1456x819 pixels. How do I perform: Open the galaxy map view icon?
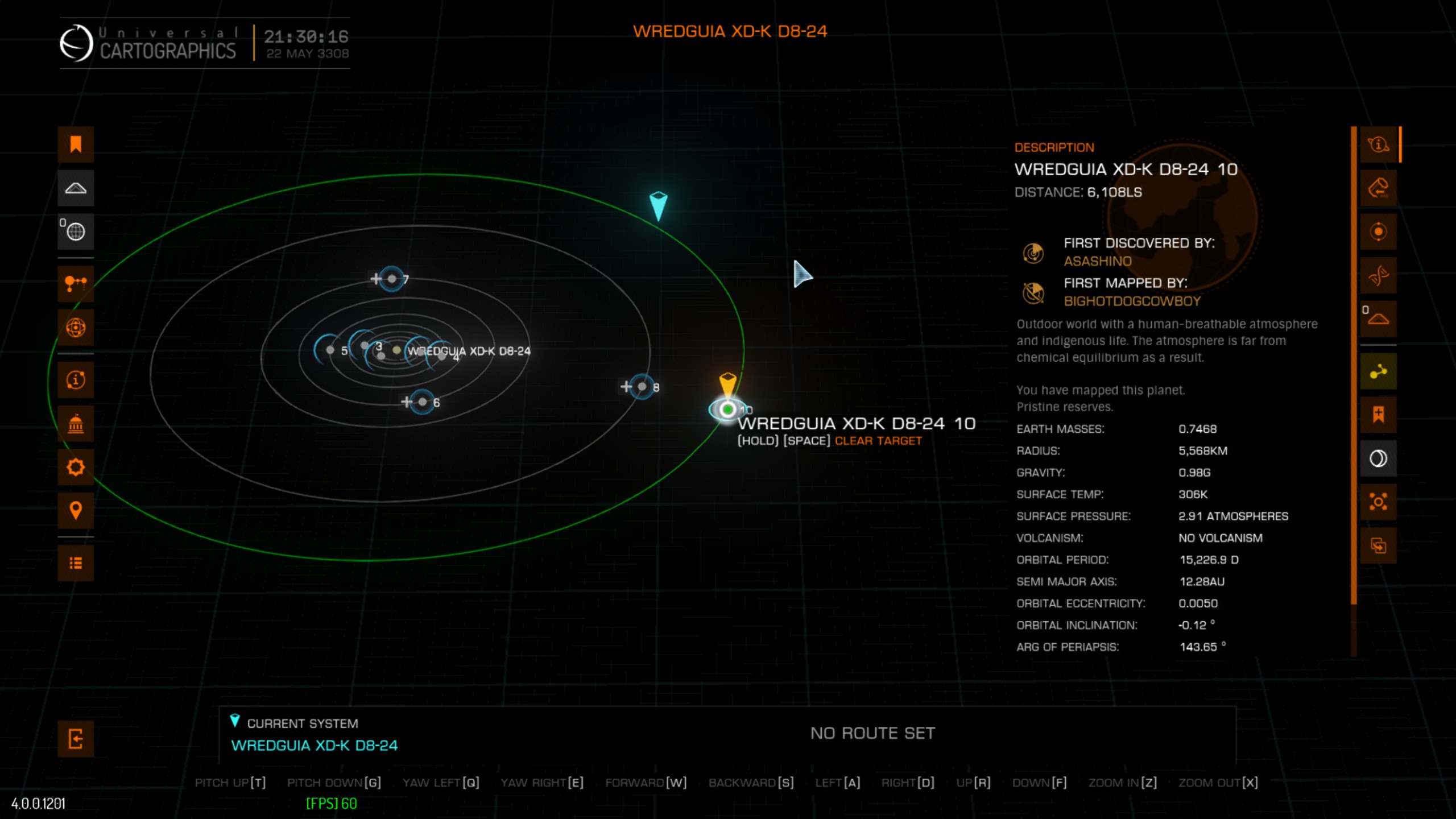pyautogui.click(x=76, y=328)
